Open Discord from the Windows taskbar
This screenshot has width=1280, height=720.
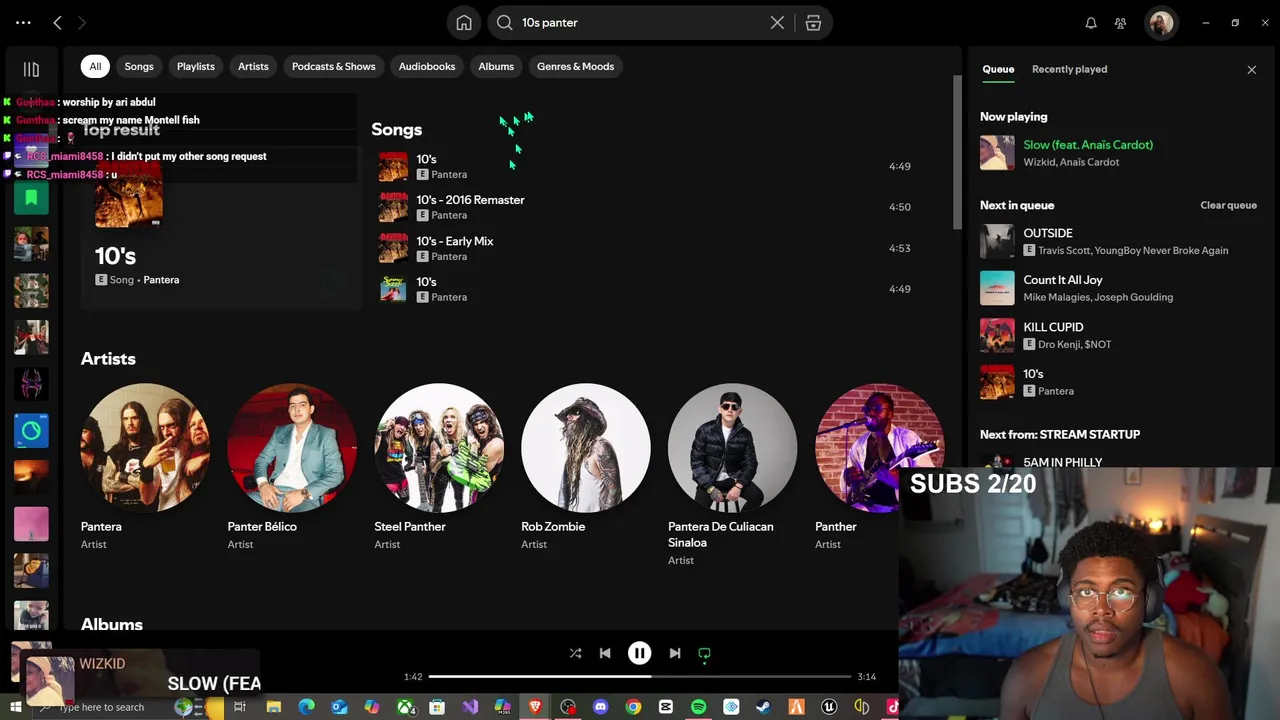click(x=600, y=707)
